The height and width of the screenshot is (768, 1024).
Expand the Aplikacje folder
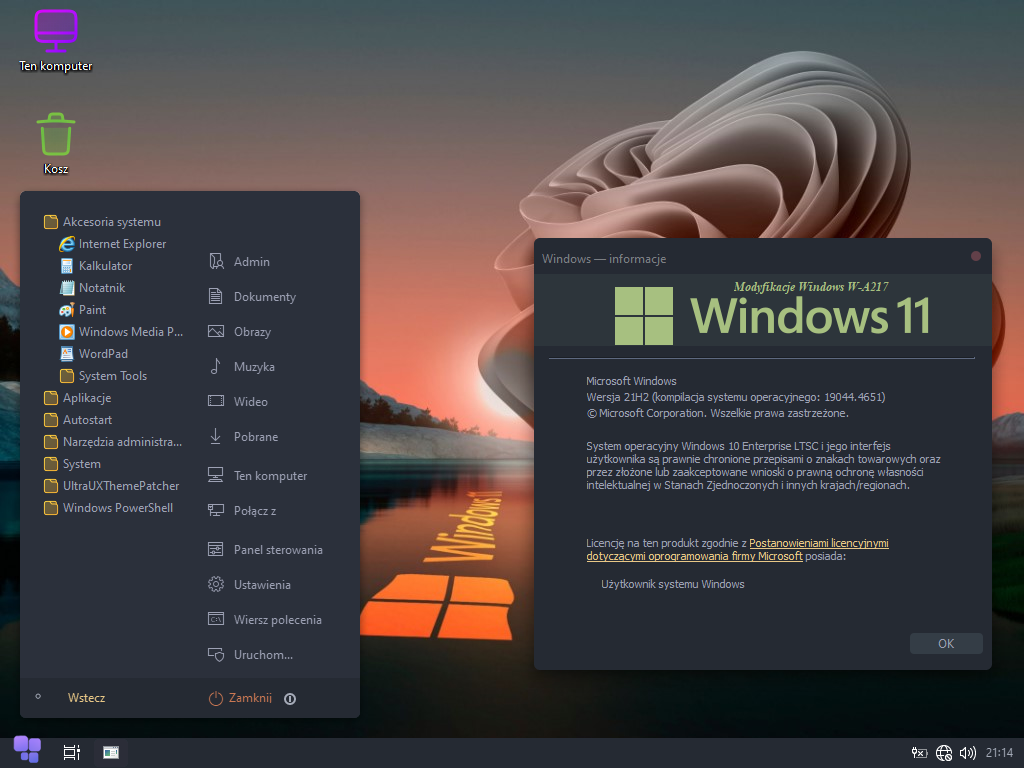pyautogui.click(x=86, y=398)
